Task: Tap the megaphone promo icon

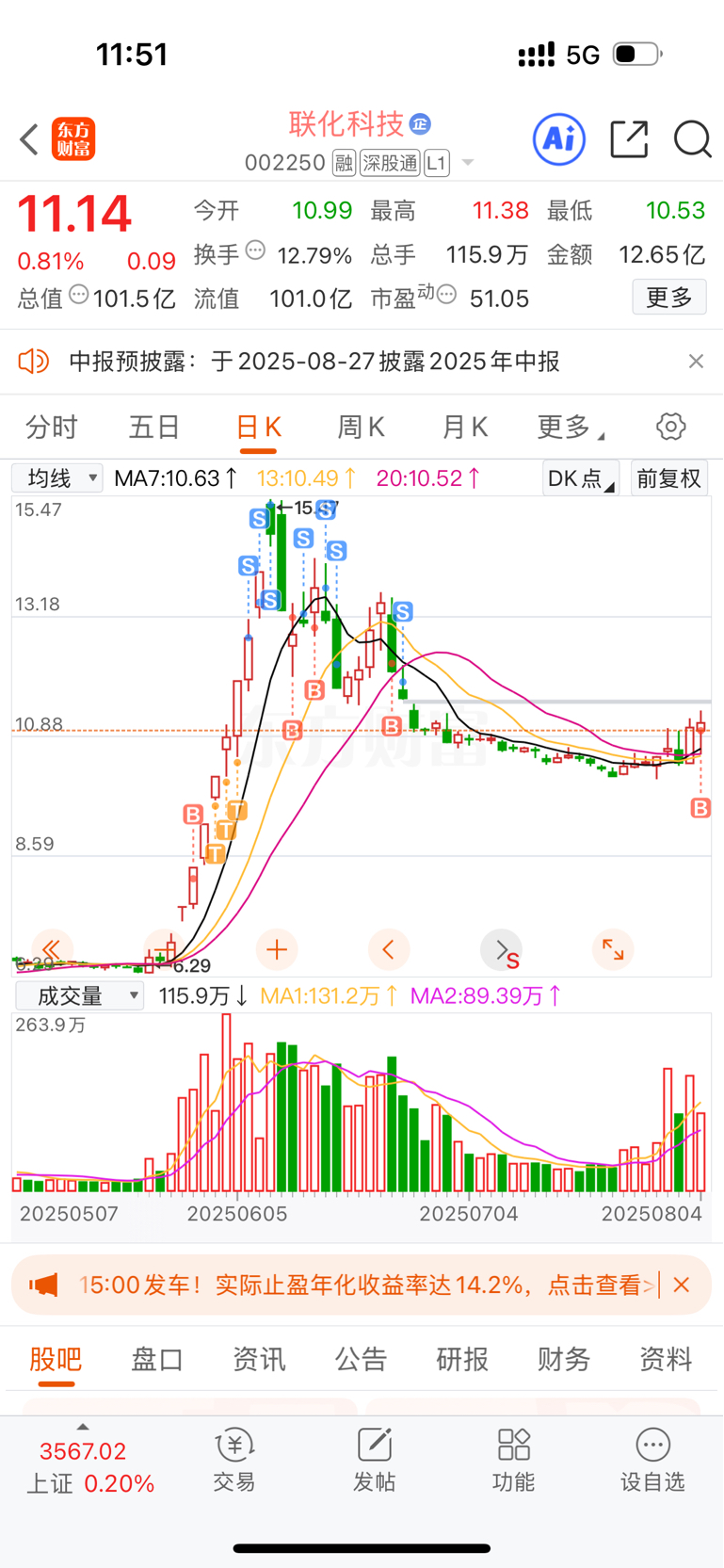Action: (43, 1285)
